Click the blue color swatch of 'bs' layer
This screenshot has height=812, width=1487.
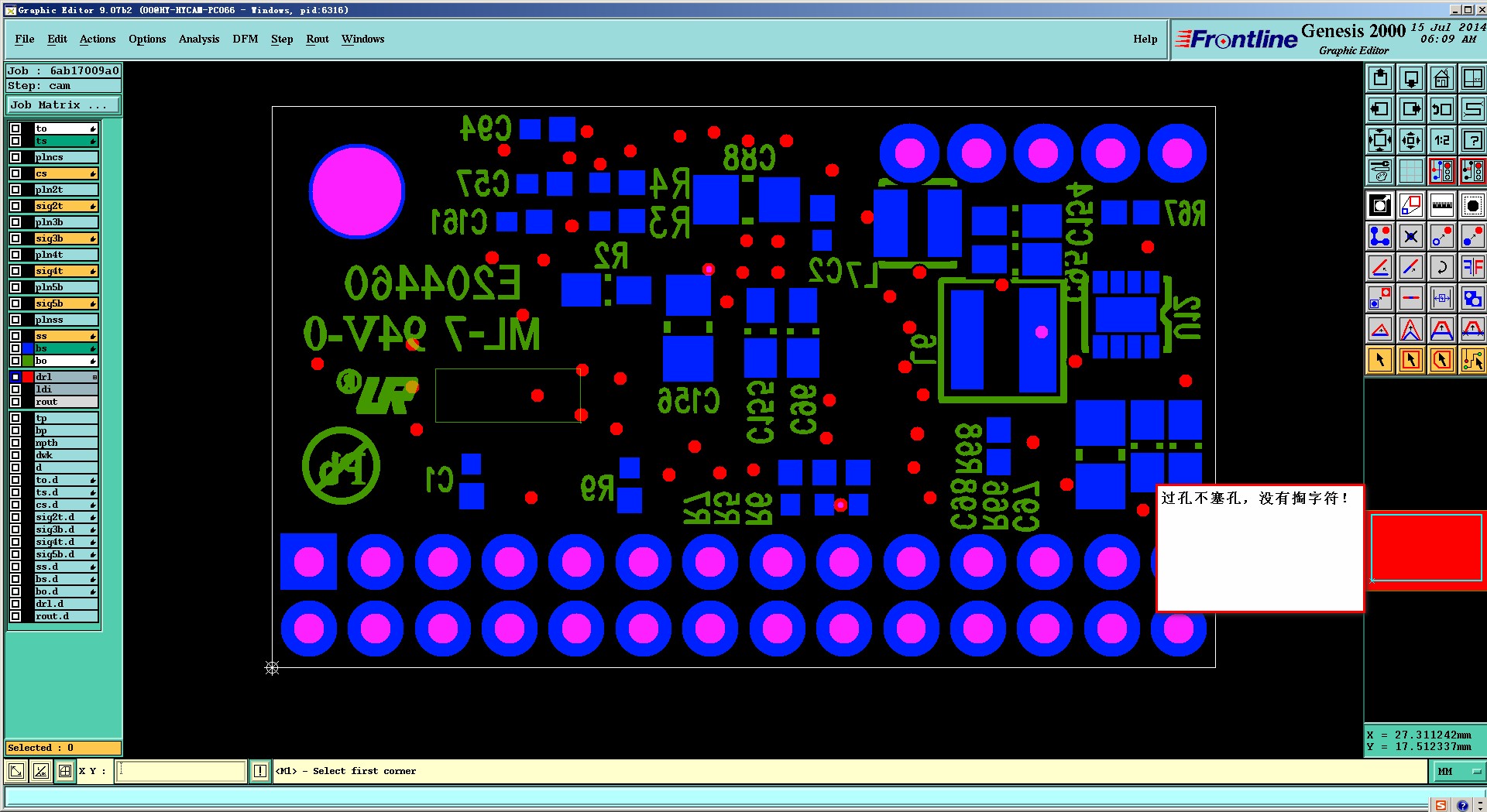tap(28, 348)
